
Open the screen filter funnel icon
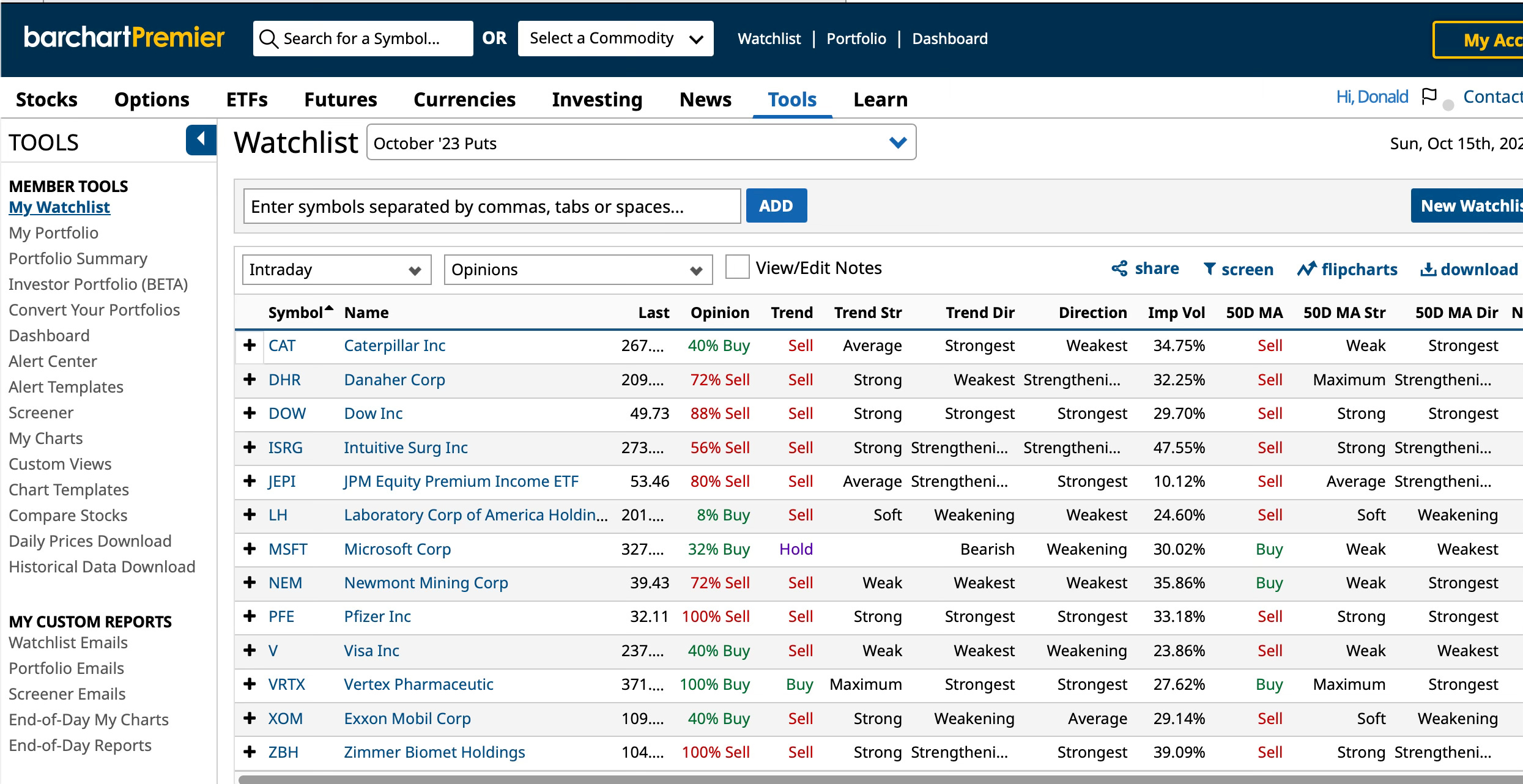pyautogui.click(x=1209, y=269)
